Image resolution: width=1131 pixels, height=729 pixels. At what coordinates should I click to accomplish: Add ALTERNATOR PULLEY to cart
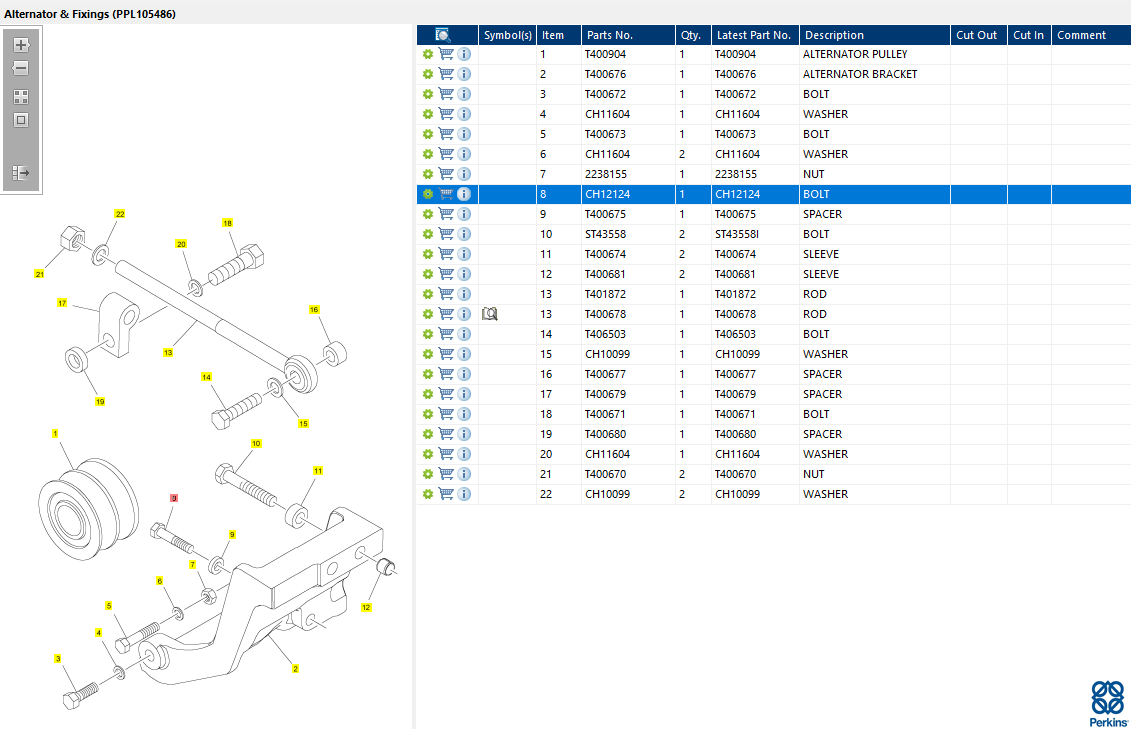[x=446, y=54]
